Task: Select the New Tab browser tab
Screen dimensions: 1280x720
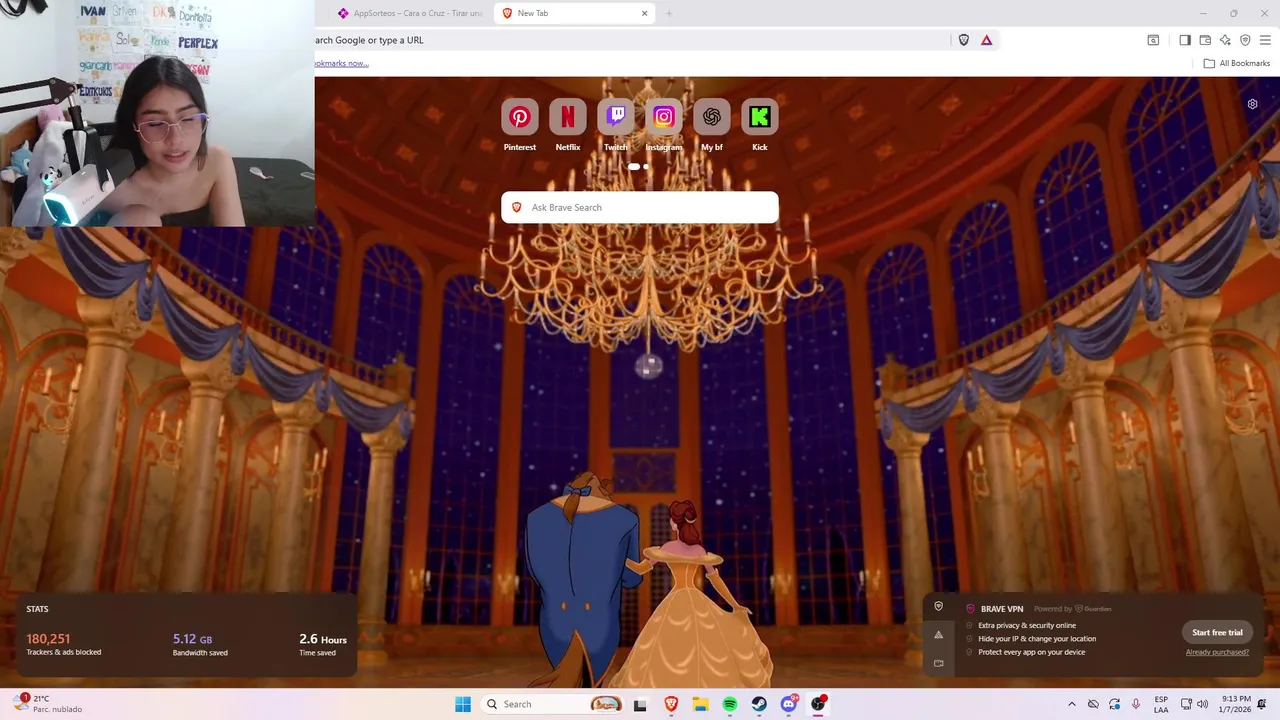Action: (574, 13)
